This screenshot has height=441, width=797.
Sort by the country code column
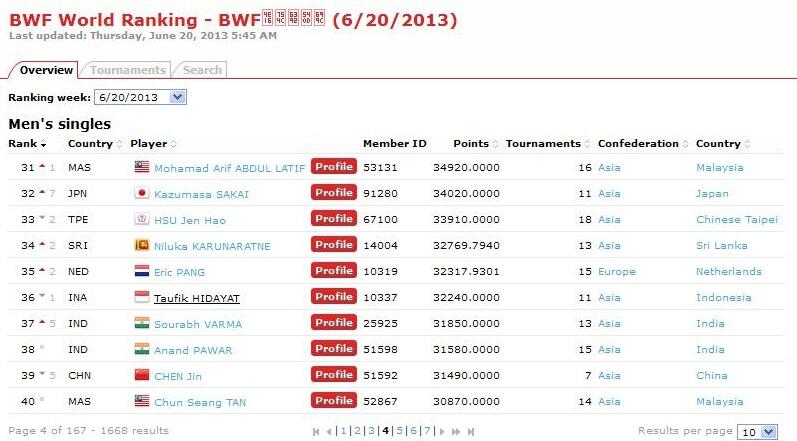95,144
